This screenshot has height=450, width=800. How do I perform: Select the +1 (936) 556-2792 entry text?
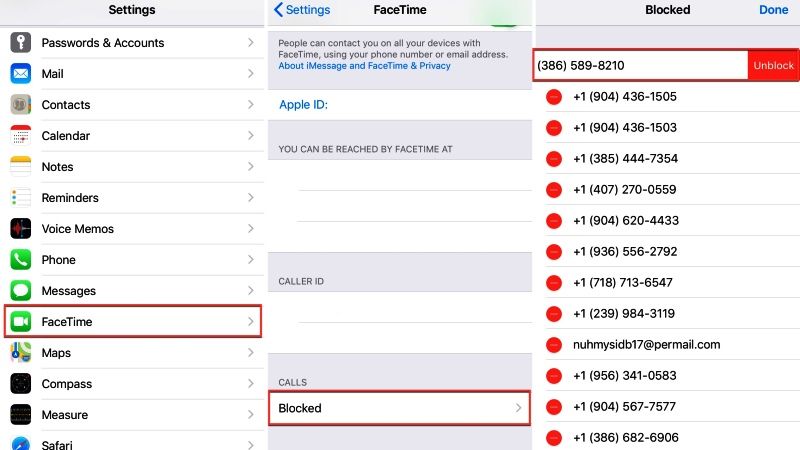(x=625, y=252)
